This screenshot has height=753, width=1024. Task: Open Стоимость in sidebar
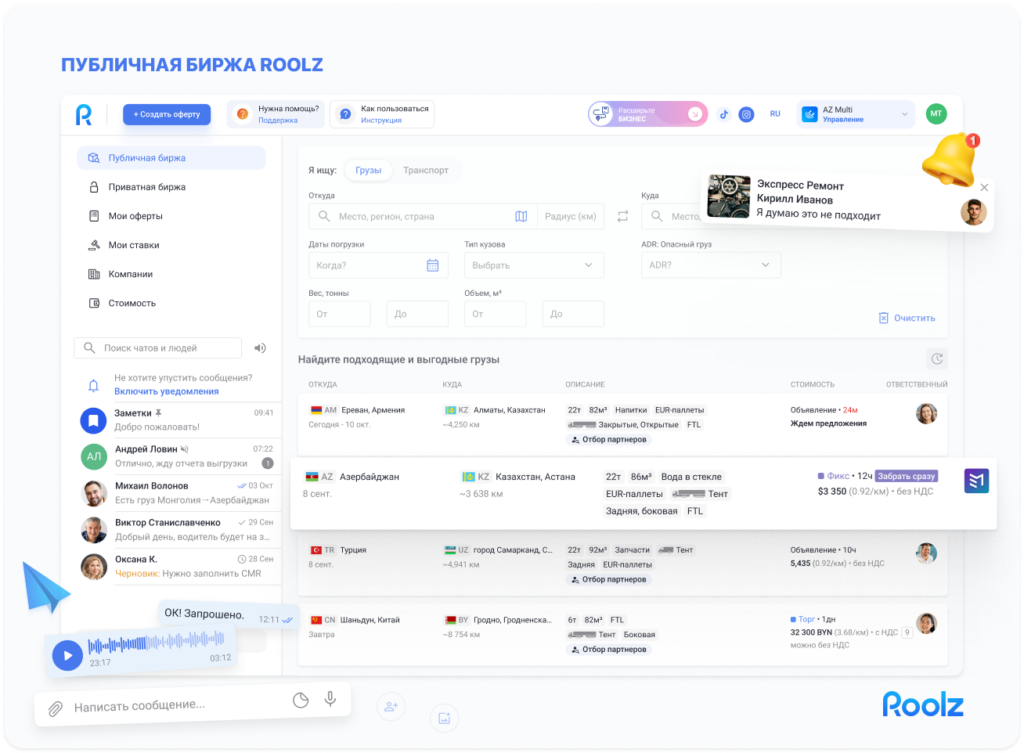click(x=171, y=303)
